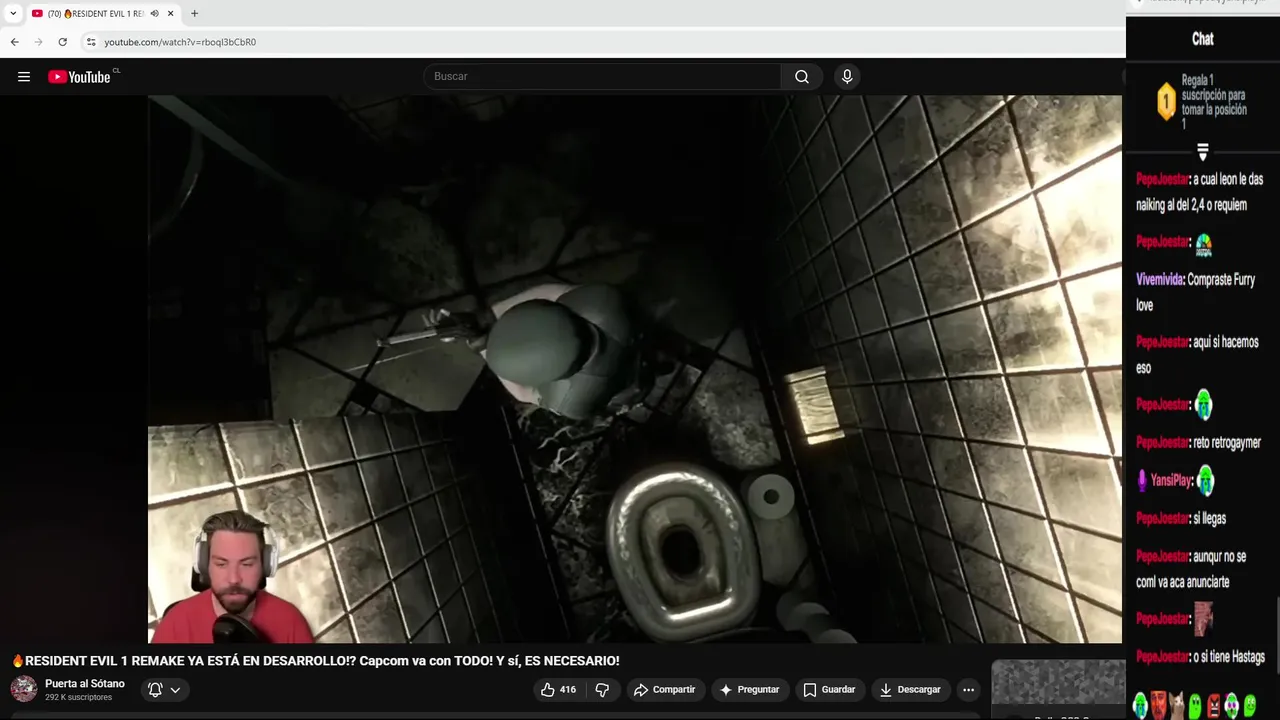Dislike the video with thumbs down

tap(602, 689)
